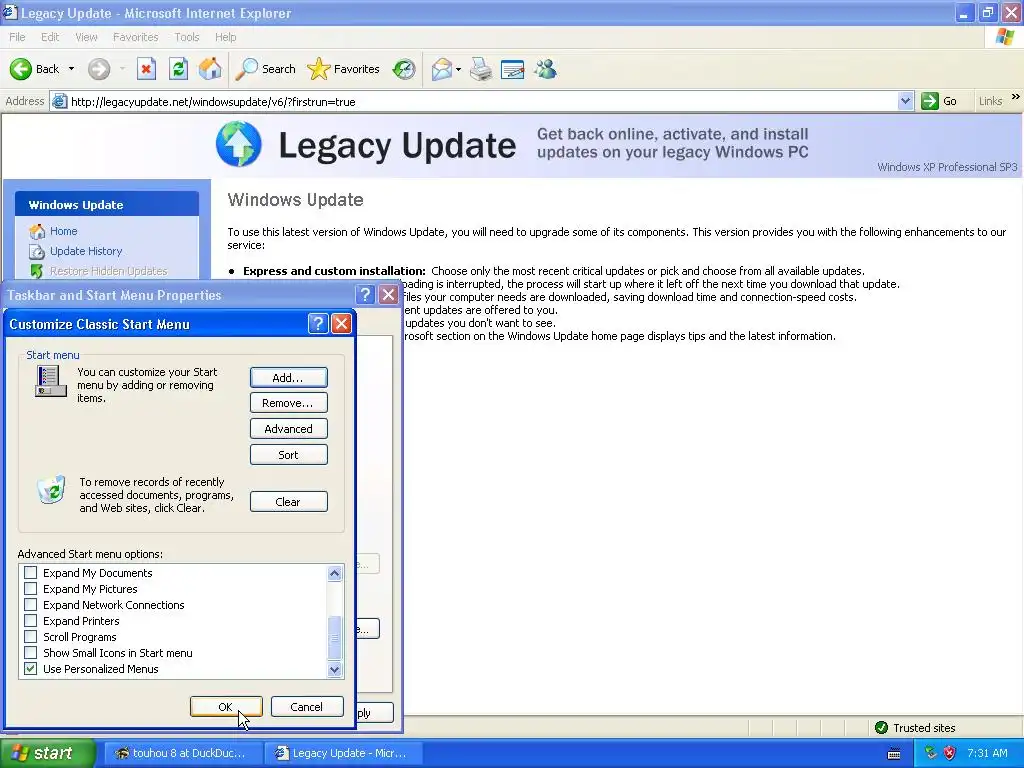Print the page with printer icon
1024x768 pixels.
pyautogui.click(x=481, y=69)
